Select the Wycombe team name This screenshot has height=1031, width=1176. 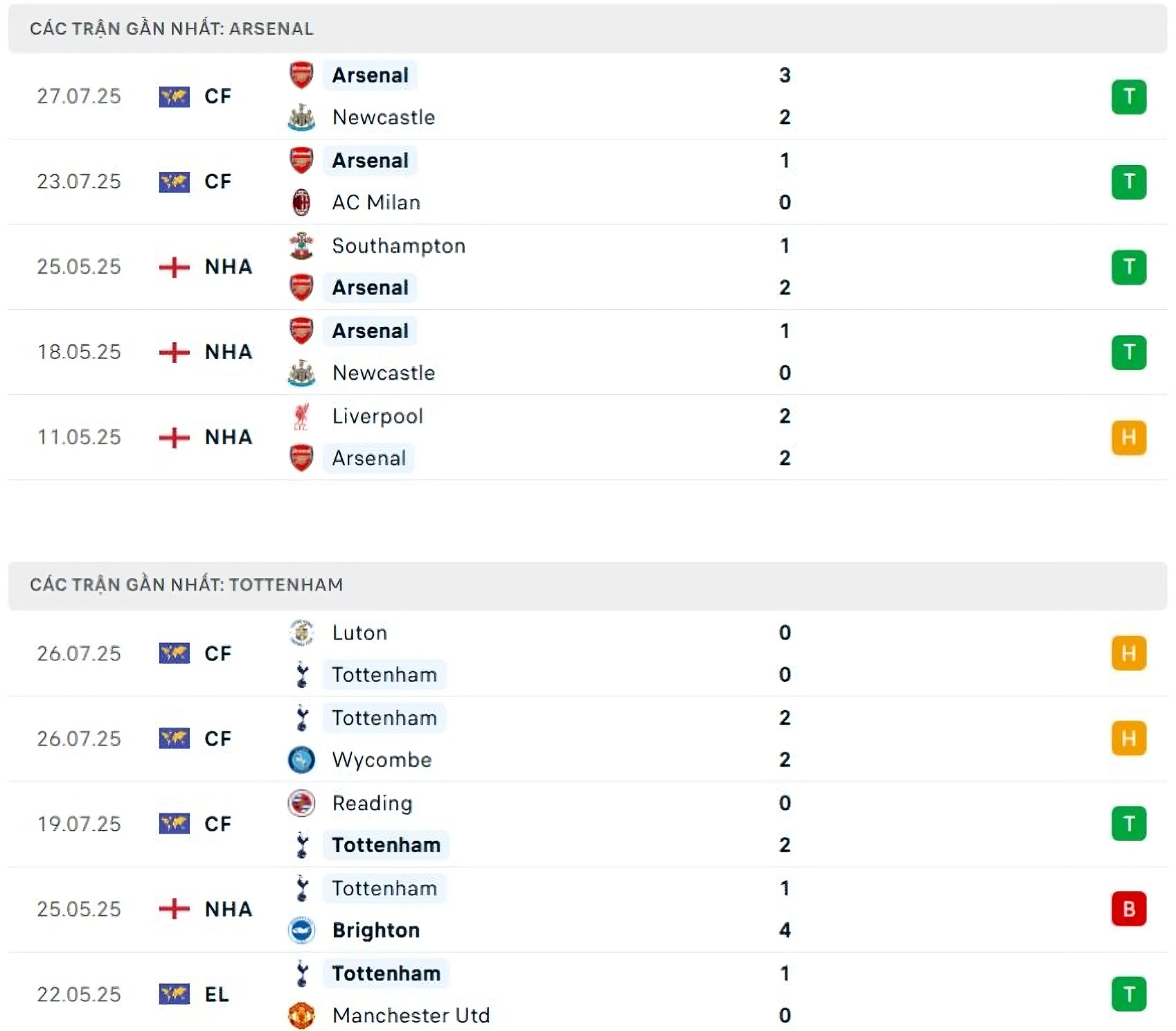tap(382, 760)
